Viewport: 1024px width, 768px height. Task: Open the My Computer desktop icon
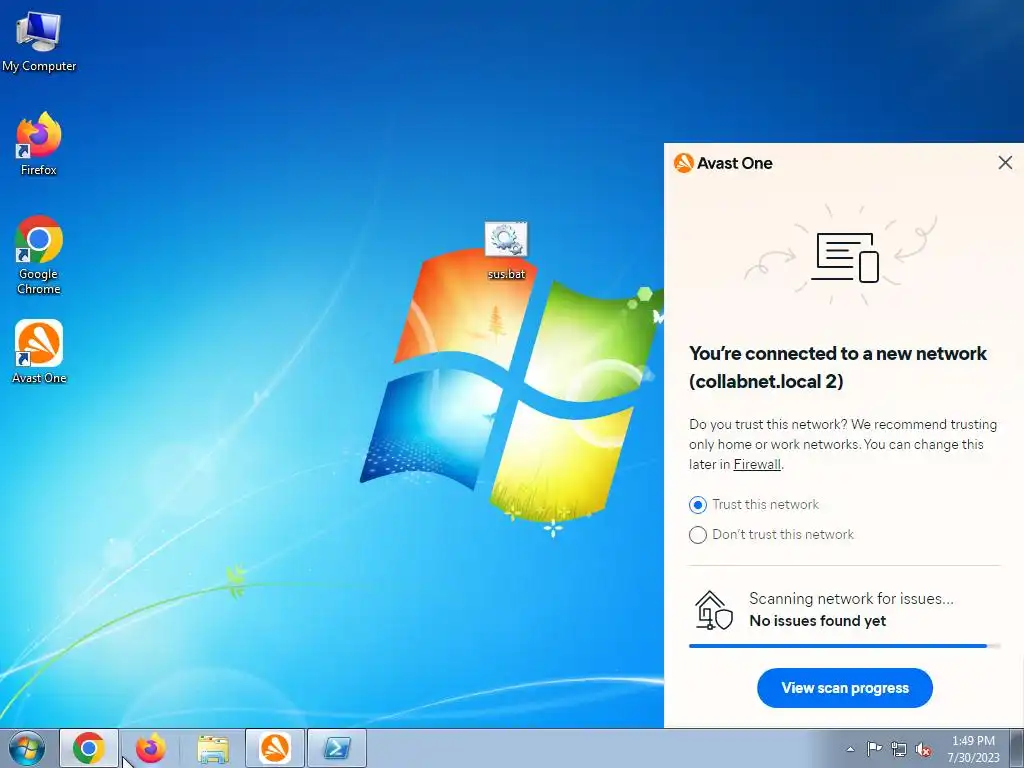pyautogui.click(x=39, y=42)
